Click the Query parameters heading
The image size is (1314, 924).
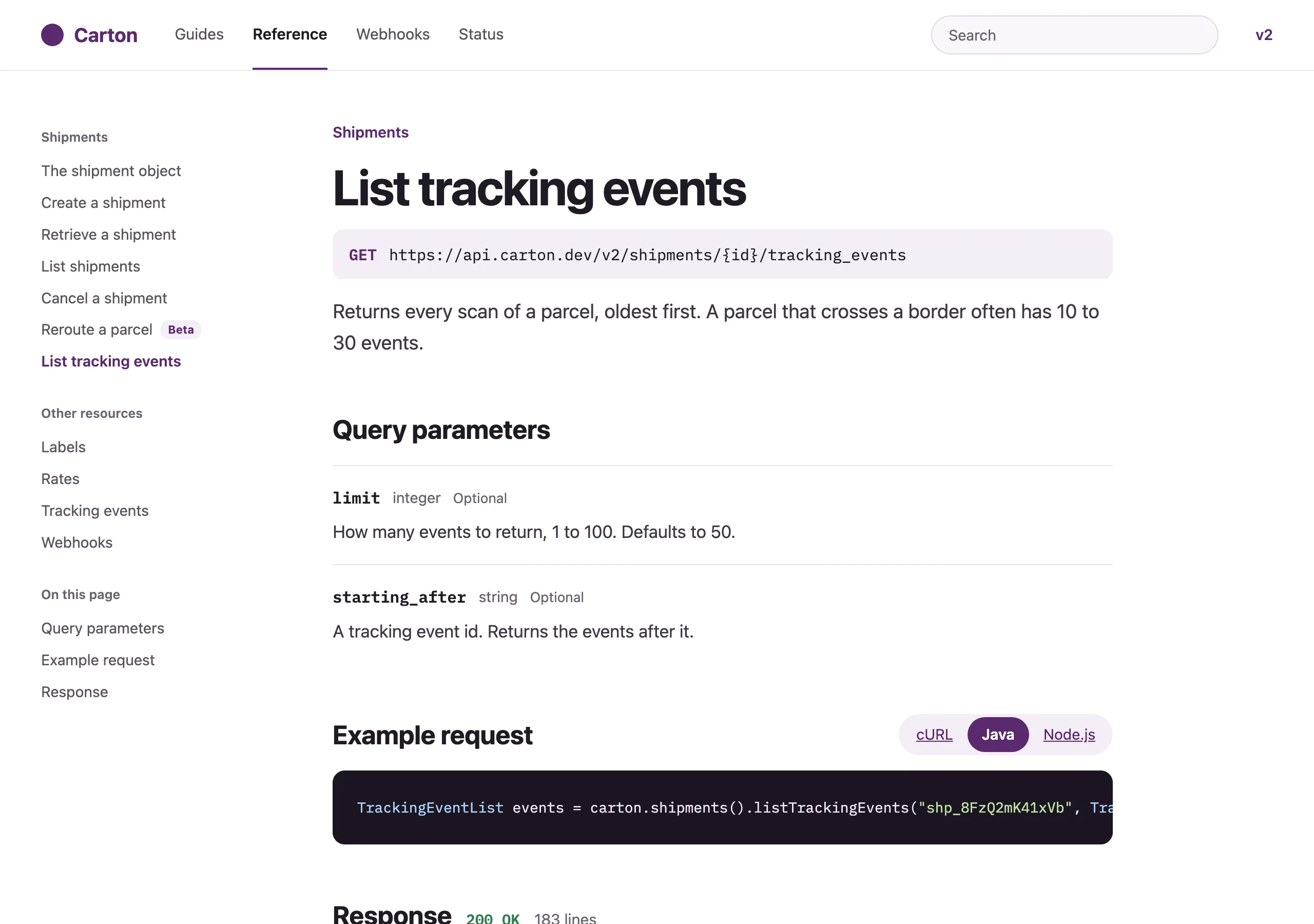[441, 430]
